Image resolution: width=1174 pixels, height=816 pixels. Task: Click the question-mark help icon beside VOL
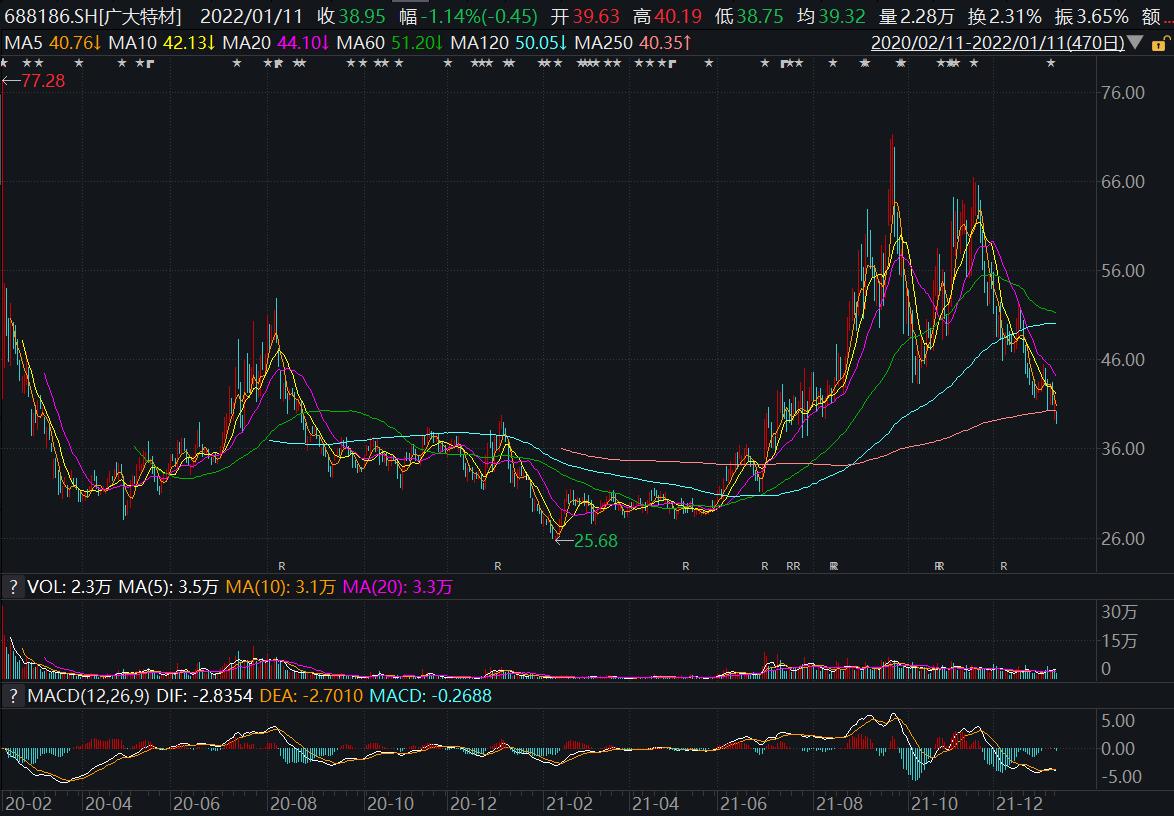(x=12, y=585)
